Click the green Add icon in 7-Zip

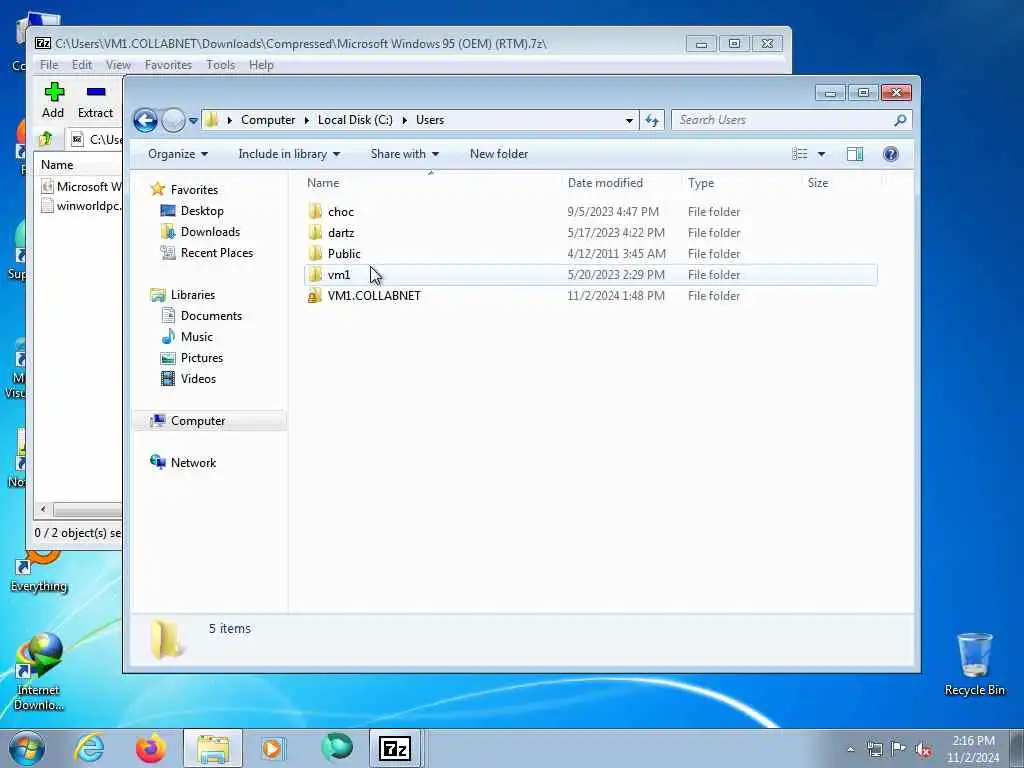(x=54, y=92)
